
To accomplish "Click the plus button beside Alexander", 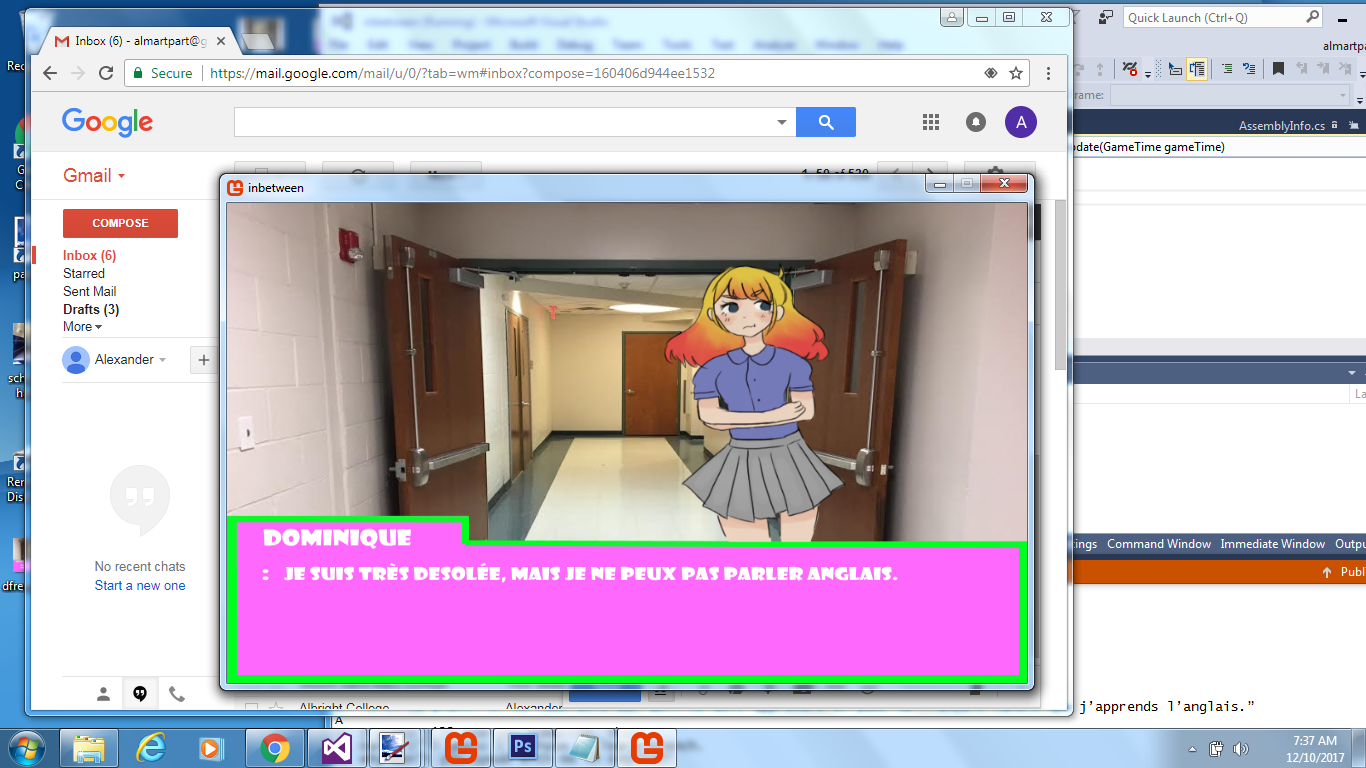I will pyautogui.click(x=204, y=360).
